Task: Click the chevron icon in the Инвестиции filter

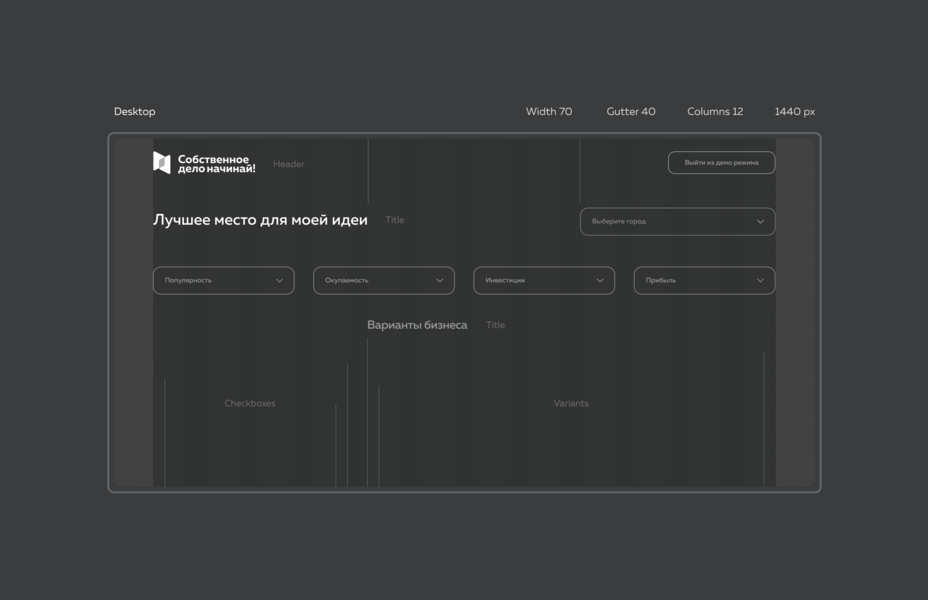Action: (600, 281)
